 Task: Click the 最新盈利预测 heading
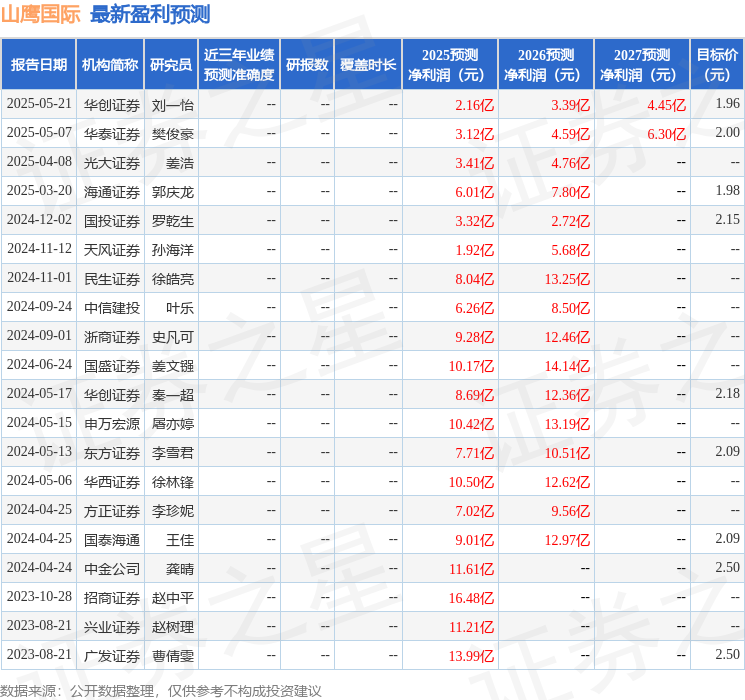click(x=150, y=14)
